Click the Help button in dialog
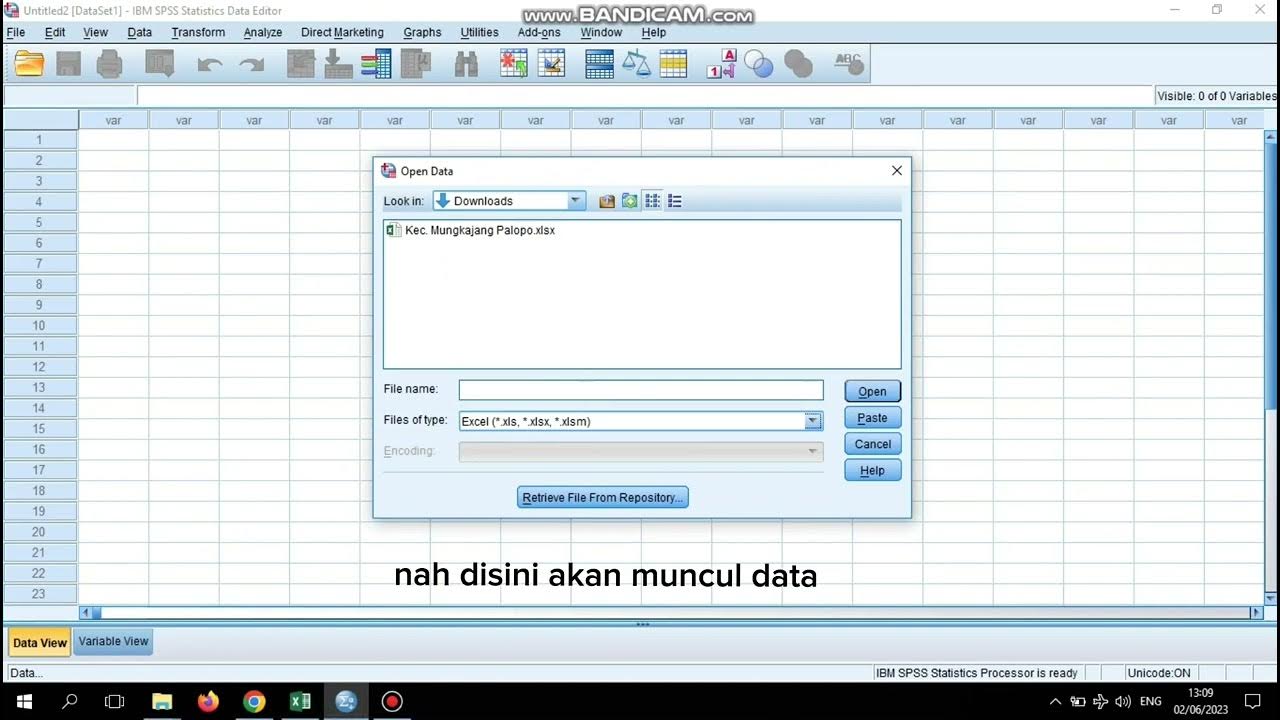1280x720 pixels. click(872, 470)
